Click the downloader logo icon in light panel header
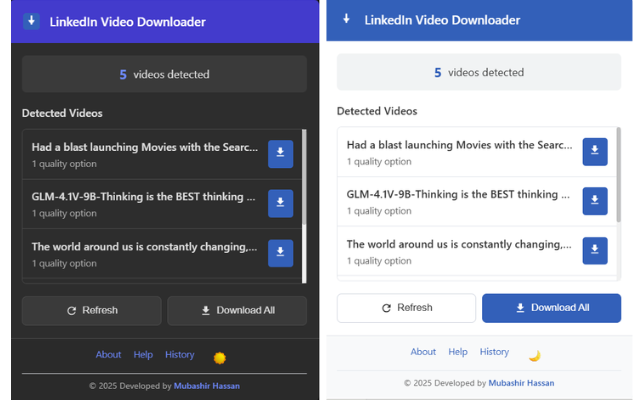This screenshot has height=400, width=640. coord(346,19)
